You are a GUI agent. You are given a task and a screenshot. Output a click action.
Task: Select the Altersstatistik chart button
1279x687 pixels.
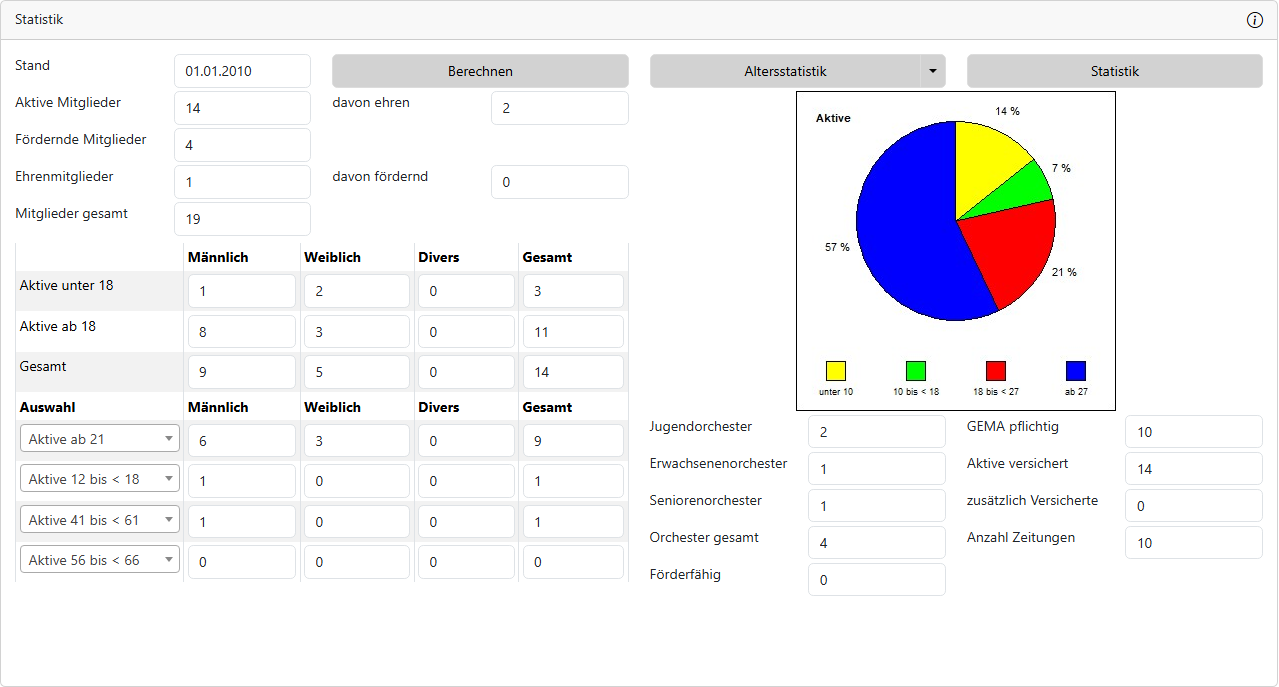pyautogui.click(x=785, y=71)
